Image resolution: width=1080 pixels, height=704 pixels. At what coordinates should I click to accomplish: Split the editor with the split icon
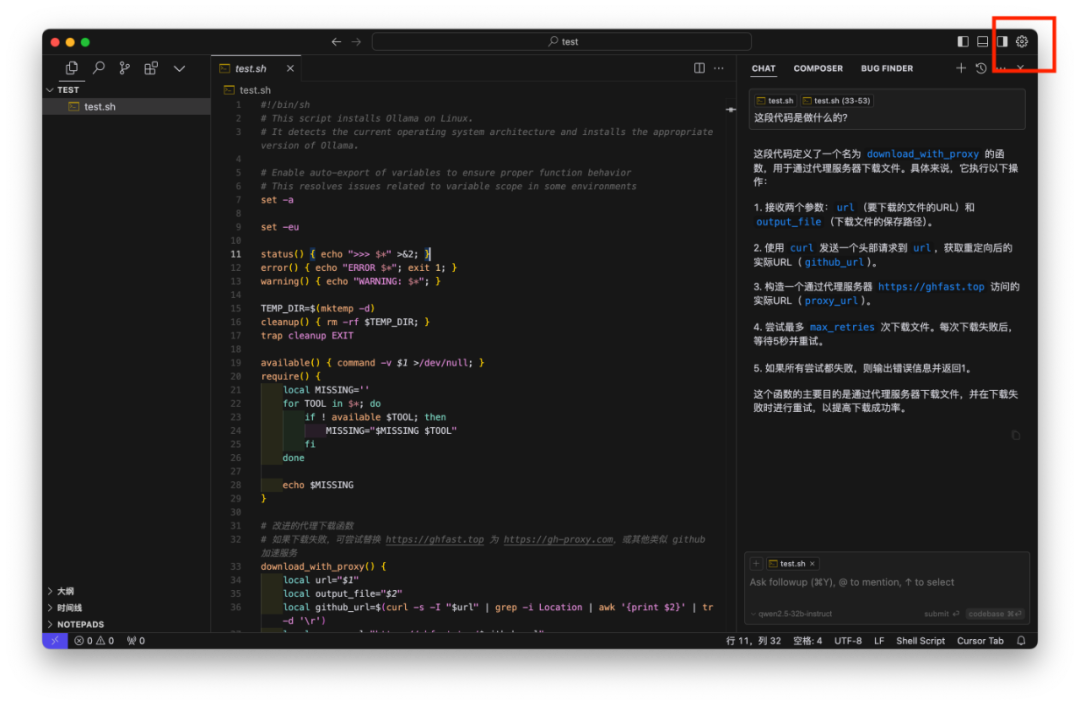699,68
